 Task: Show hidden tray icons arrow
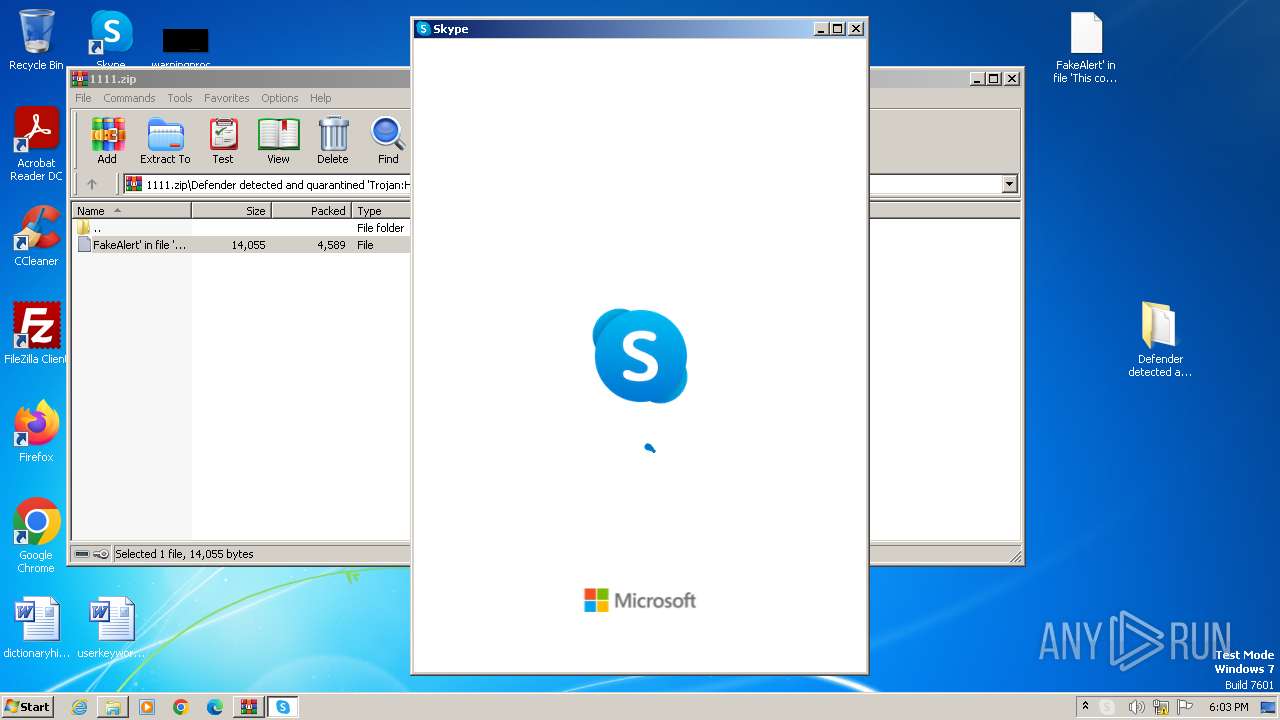click(x=1085, y=707)
